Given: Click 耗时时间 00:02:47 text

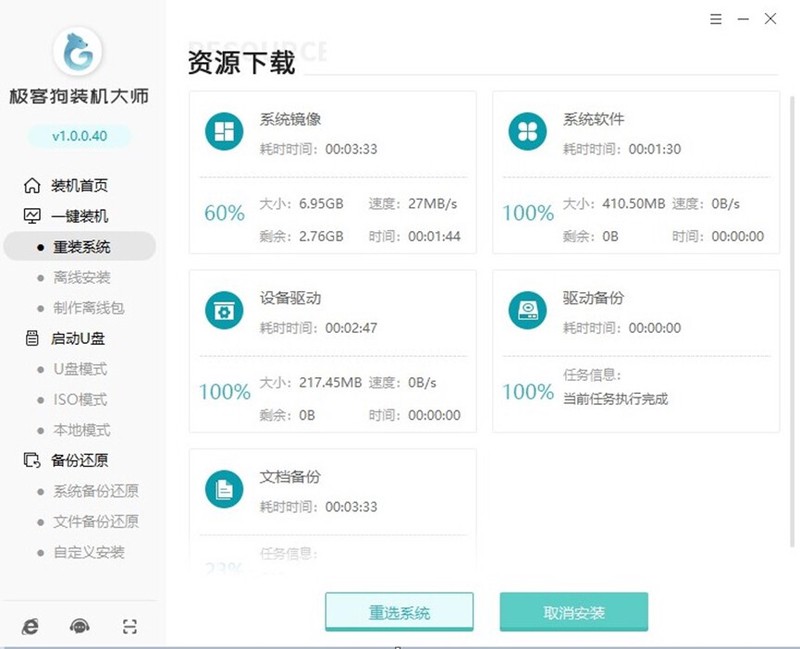Looking at the screenshot, I should click(x=318, y=328).
